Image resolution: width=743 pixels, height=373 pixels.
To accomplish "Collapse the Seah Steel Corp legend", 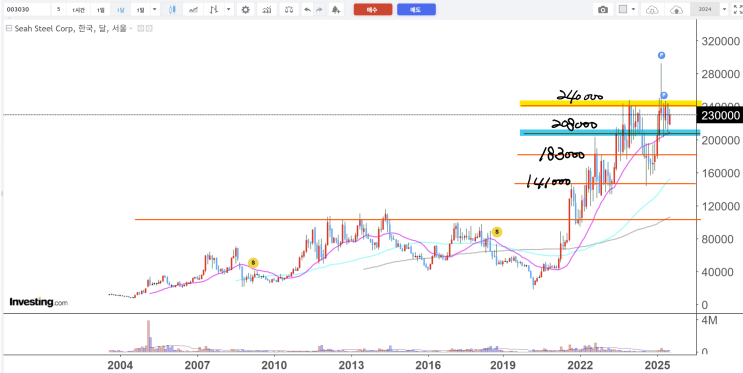I will click(x=8, y=28).
